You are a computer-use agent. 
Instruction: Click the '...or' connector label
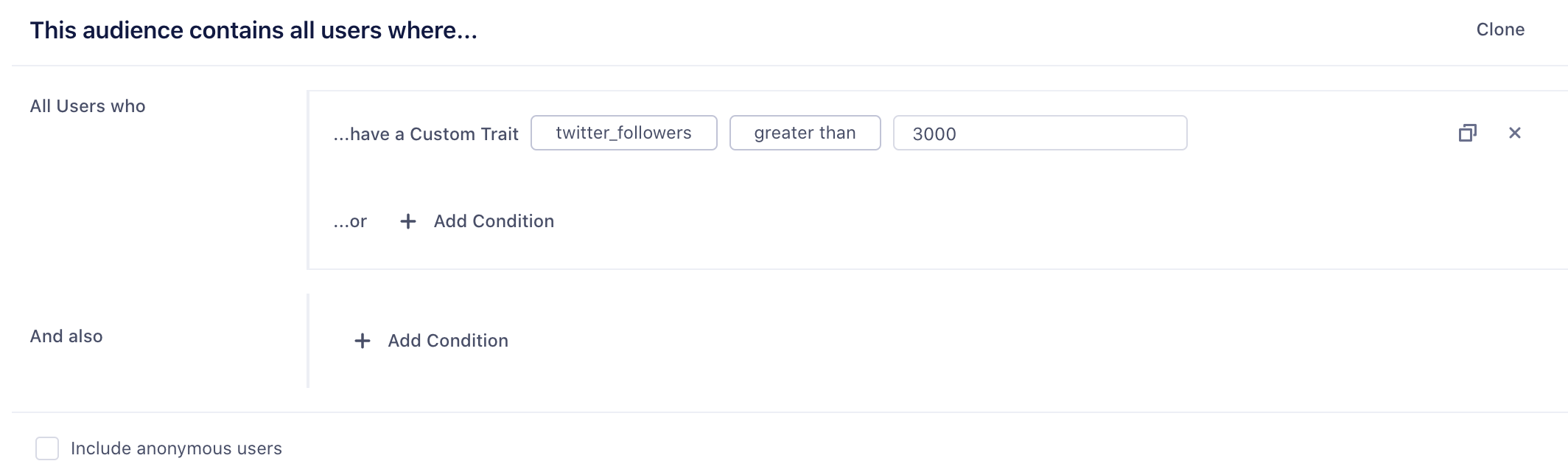(350, 221)
